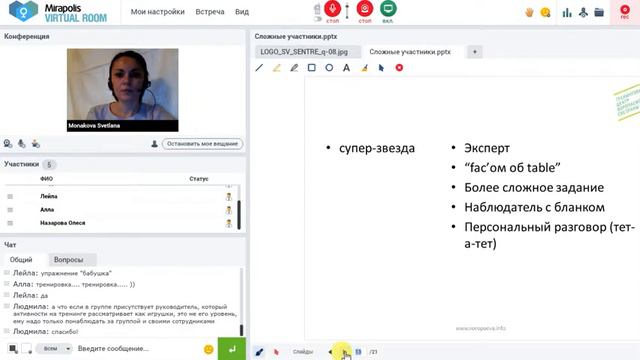
Task: Stop the webcam broadcast
Action: [x=364, y=9]
